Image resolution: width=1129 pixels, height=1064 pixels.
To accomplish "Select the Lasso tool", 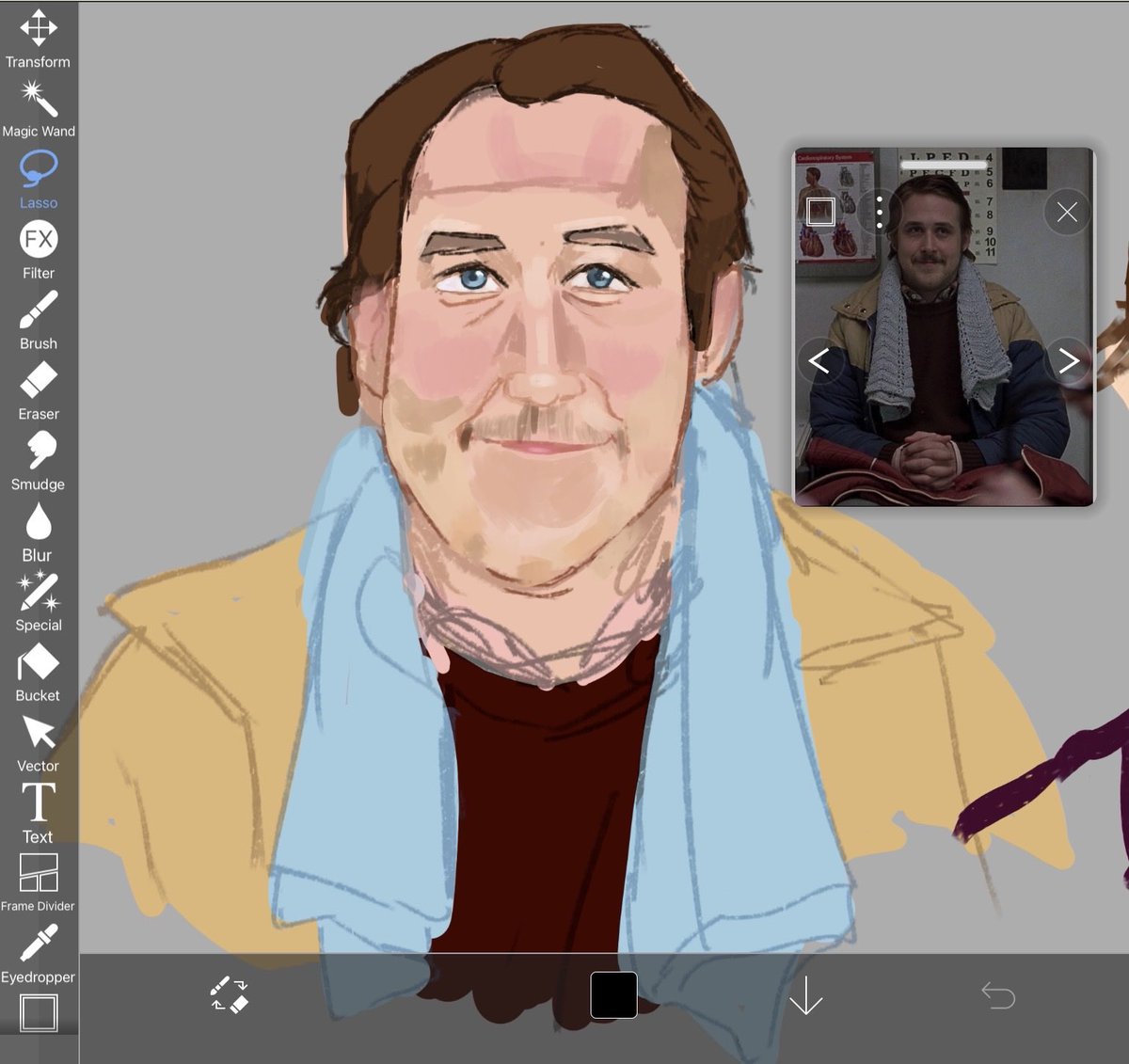I will pos(38,180).
